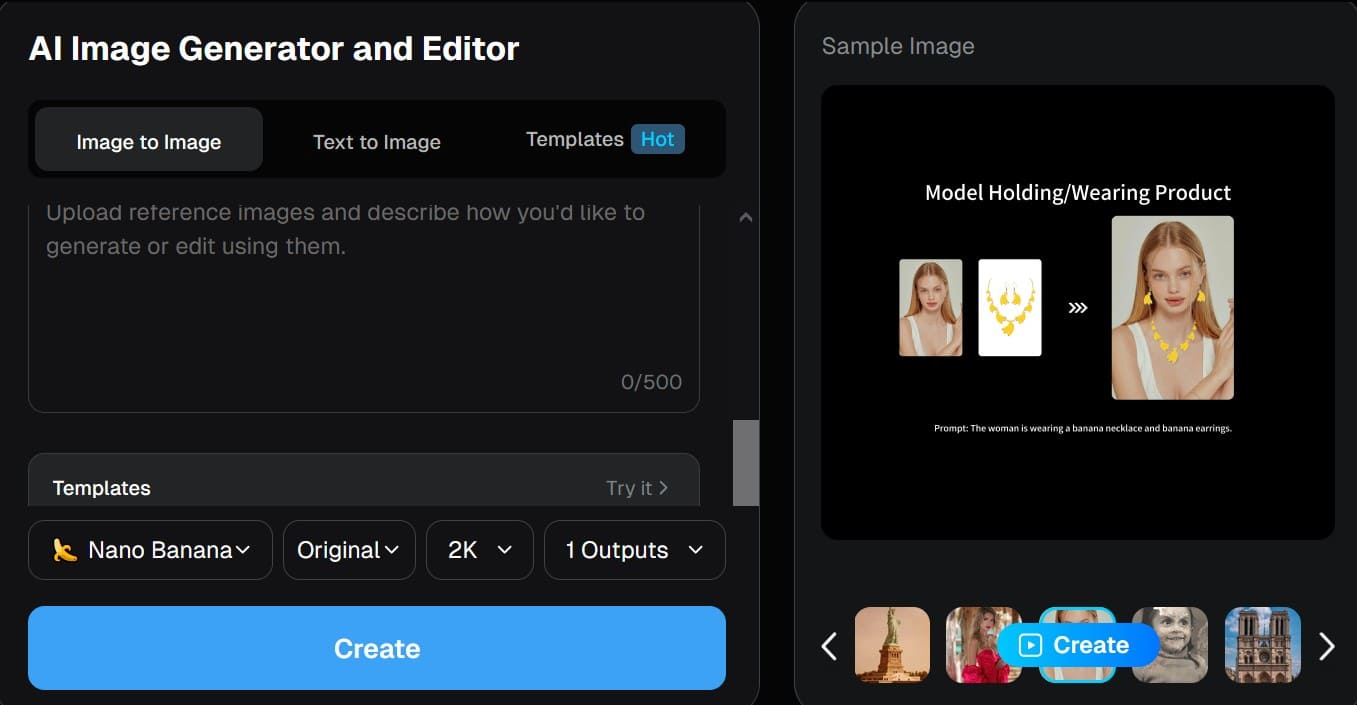Click the previous sample arrow
This screenshot has height=705, width=1357.
click(829, 646)
